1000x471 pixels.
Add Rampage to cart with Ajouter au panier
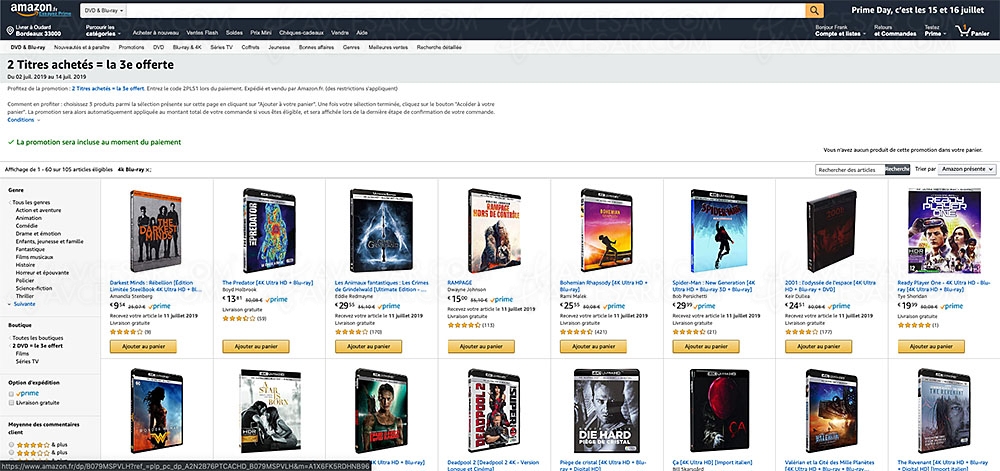[x=481, y=346]
